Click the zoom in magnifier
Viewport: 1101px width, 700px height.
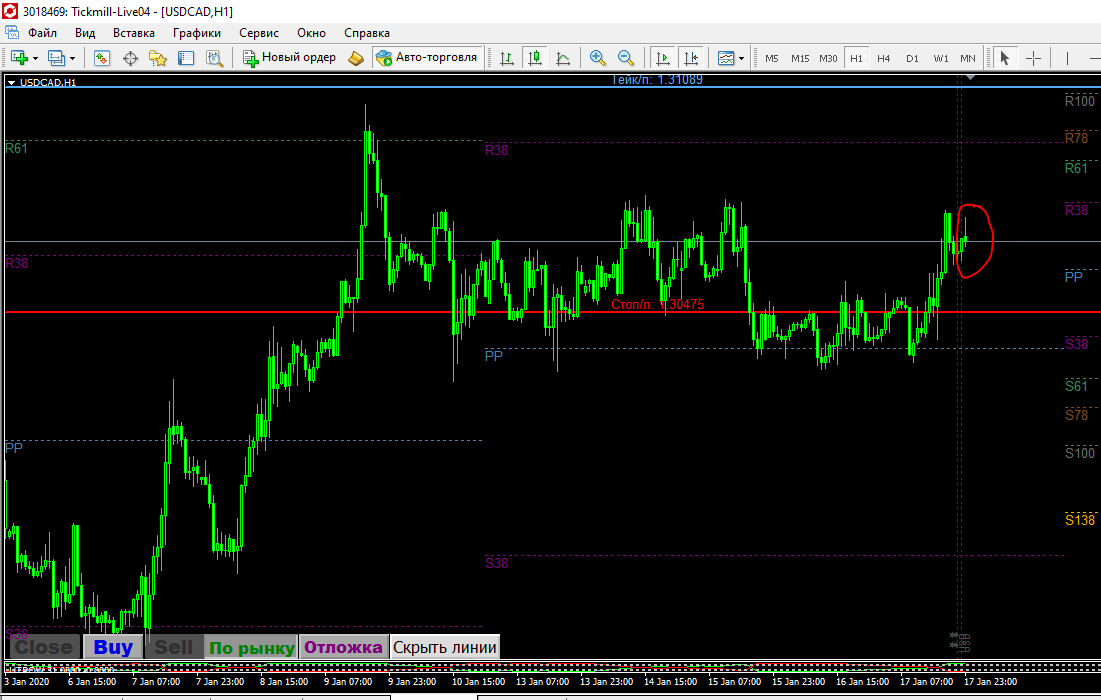pos(598,58)
